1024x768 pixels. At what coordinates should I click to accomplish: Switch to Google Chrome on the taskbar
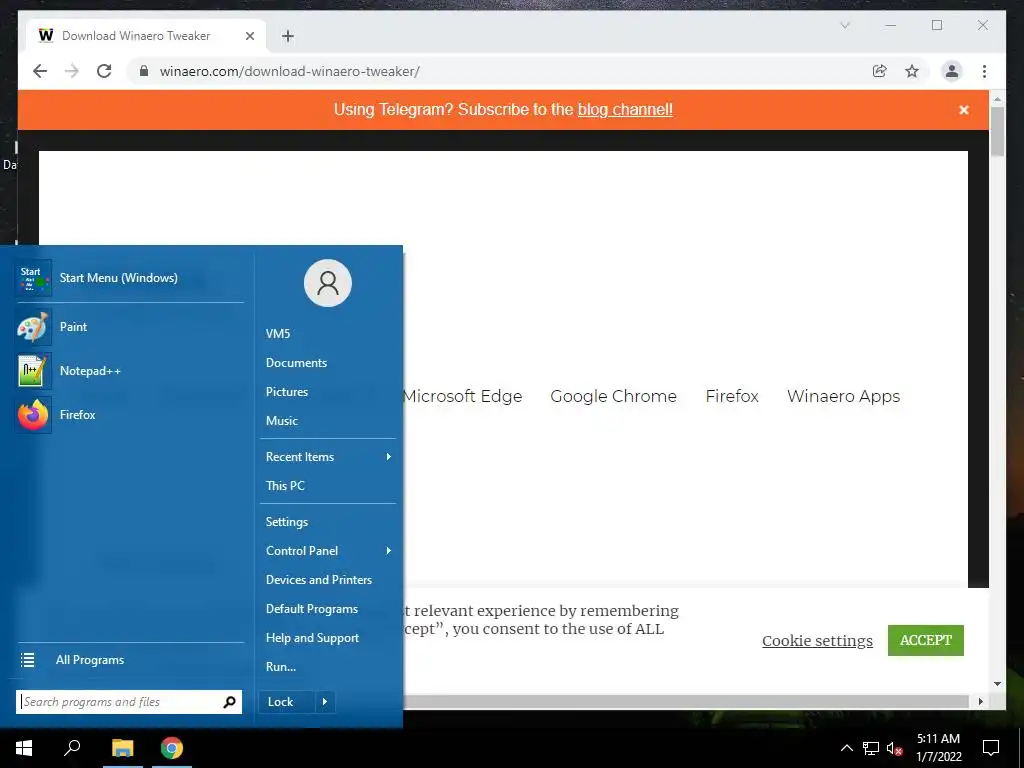point(172,748)
